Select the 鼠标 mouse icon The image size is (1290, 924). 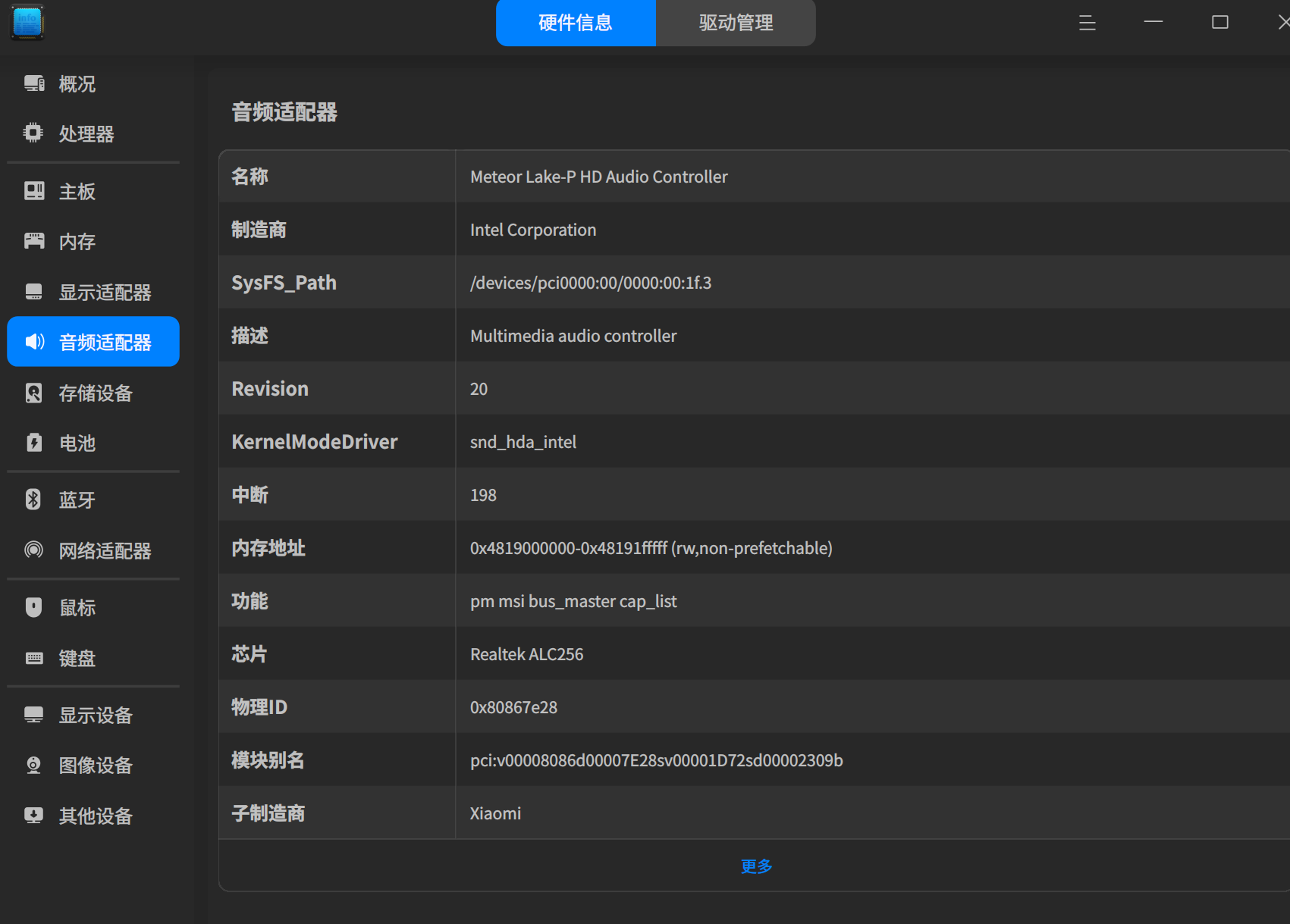pos(34,607)
